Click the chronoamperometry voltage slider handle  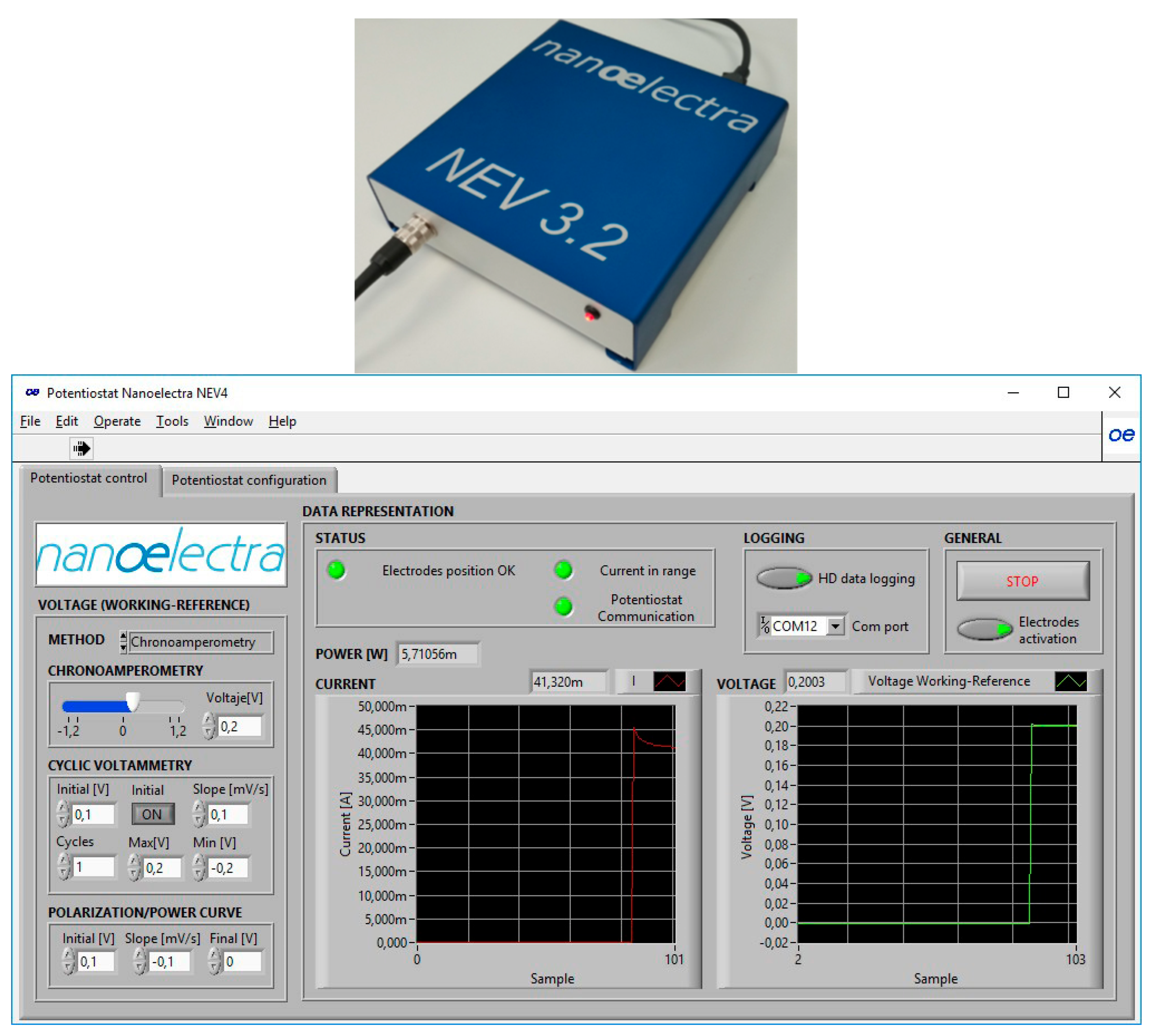point(133,702)
